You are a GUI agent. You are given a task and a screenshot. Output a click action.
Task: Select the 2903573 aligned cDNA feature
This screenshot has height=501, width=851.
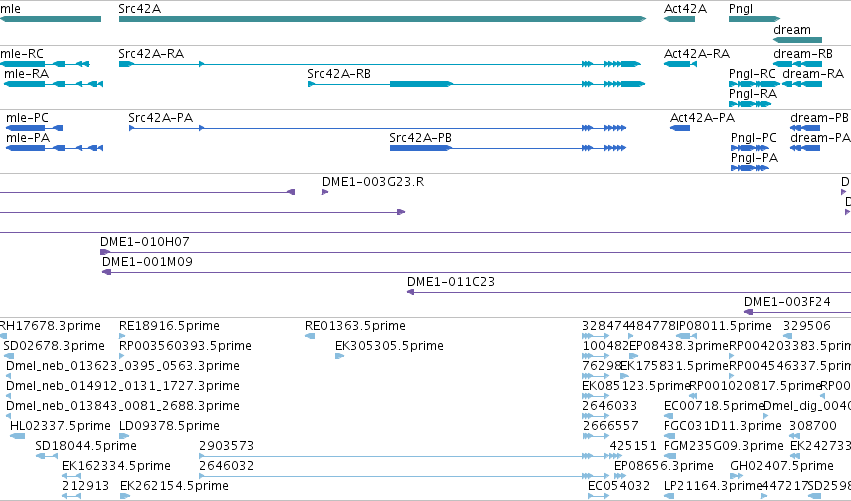point(403,456)
